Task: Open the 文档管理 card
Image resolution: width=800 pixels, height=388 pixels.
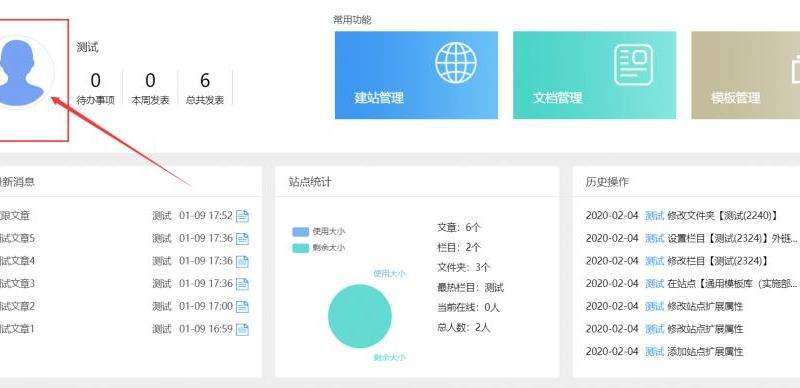Action: coord(594,75)
